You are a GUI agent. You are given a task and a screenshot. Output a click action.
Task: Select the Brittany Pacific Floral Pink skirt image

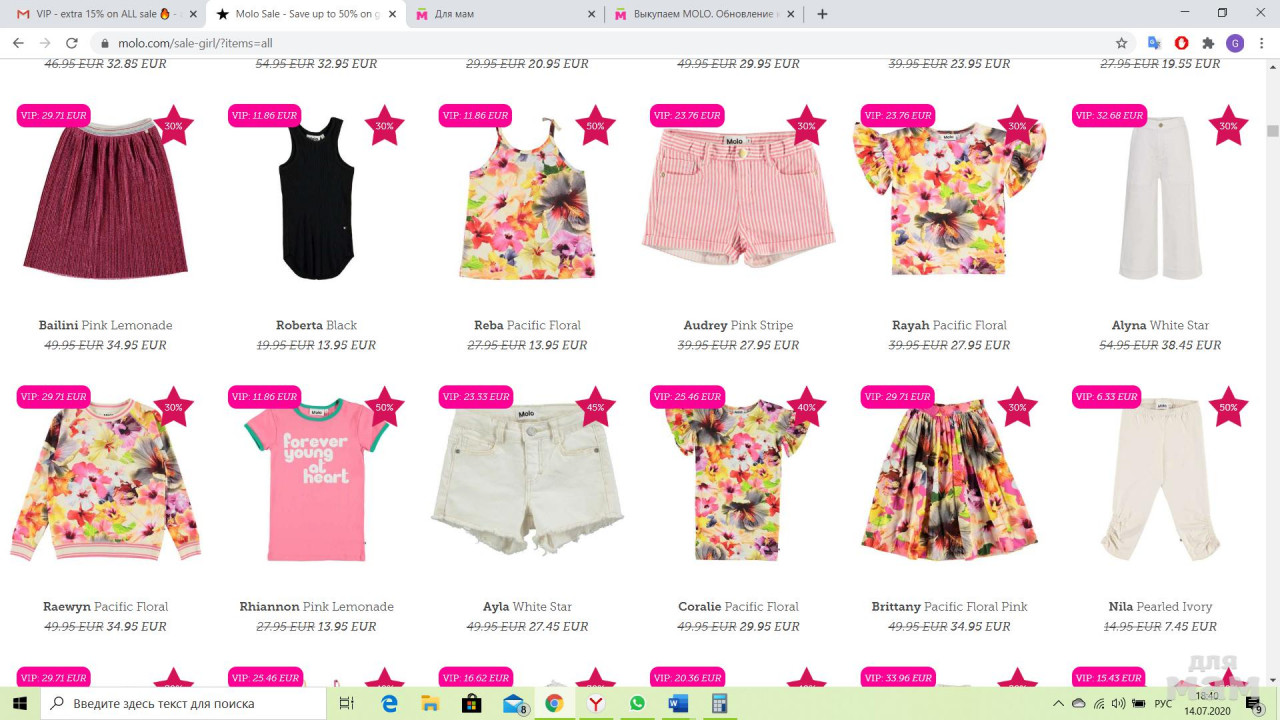[949, 481]
